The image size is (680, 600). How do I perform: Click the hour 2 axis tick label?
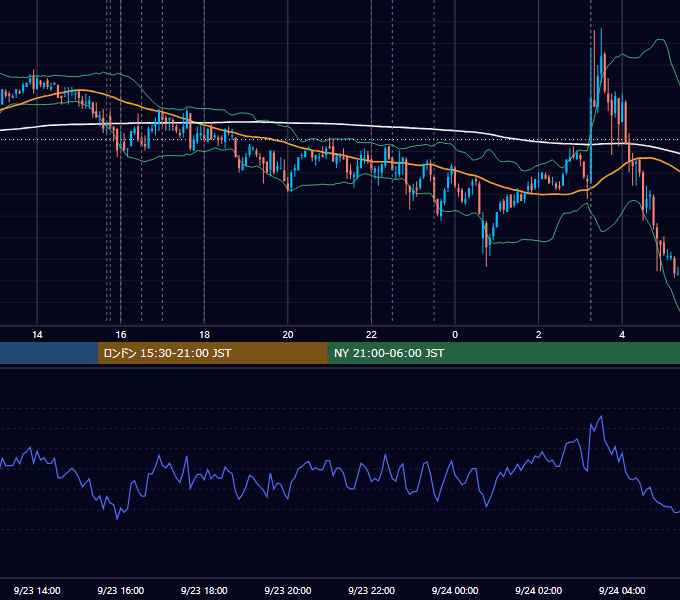pos(539,335)
